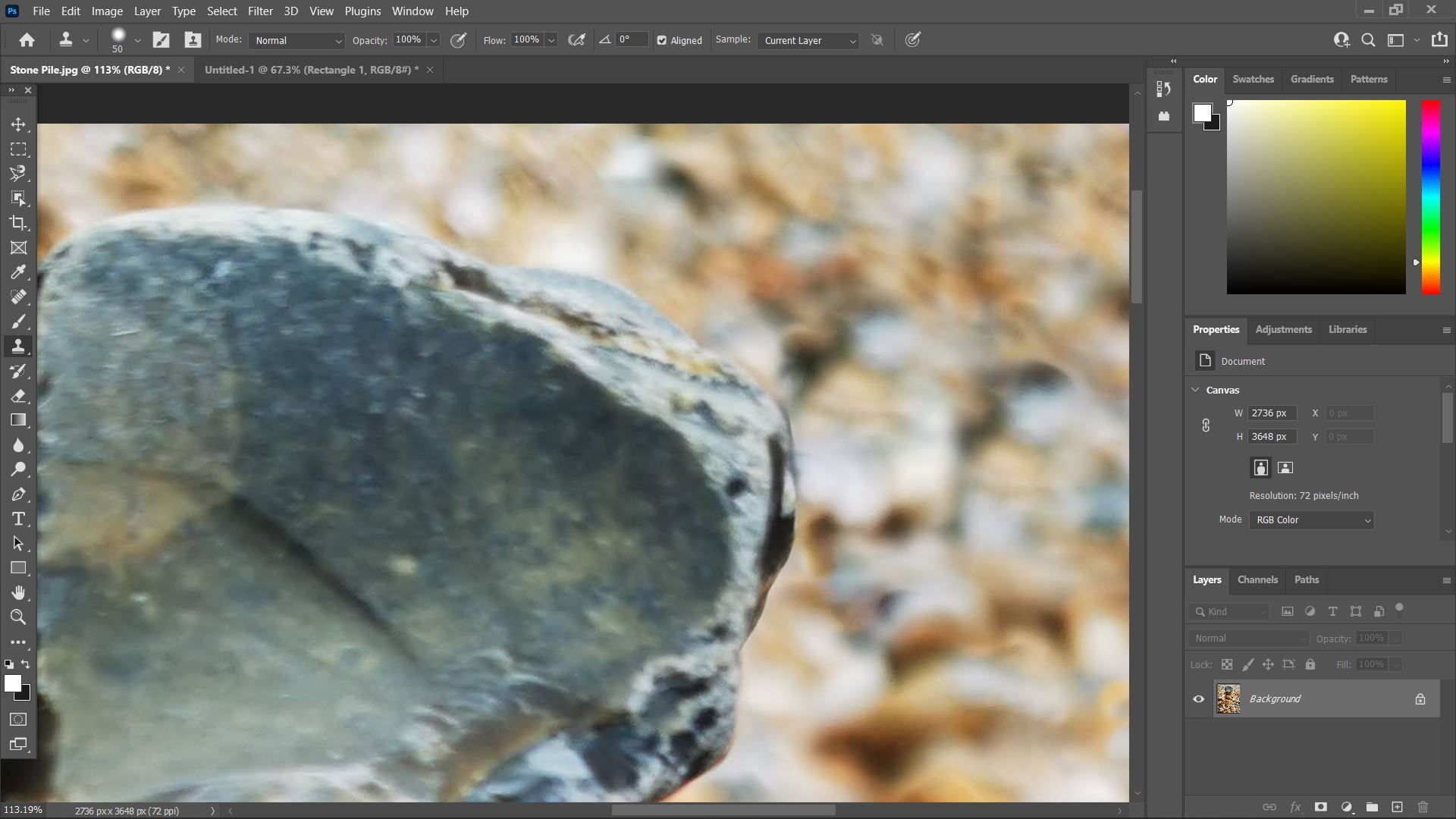Open the RGB Color mode dropdown

pos(1311,520)
